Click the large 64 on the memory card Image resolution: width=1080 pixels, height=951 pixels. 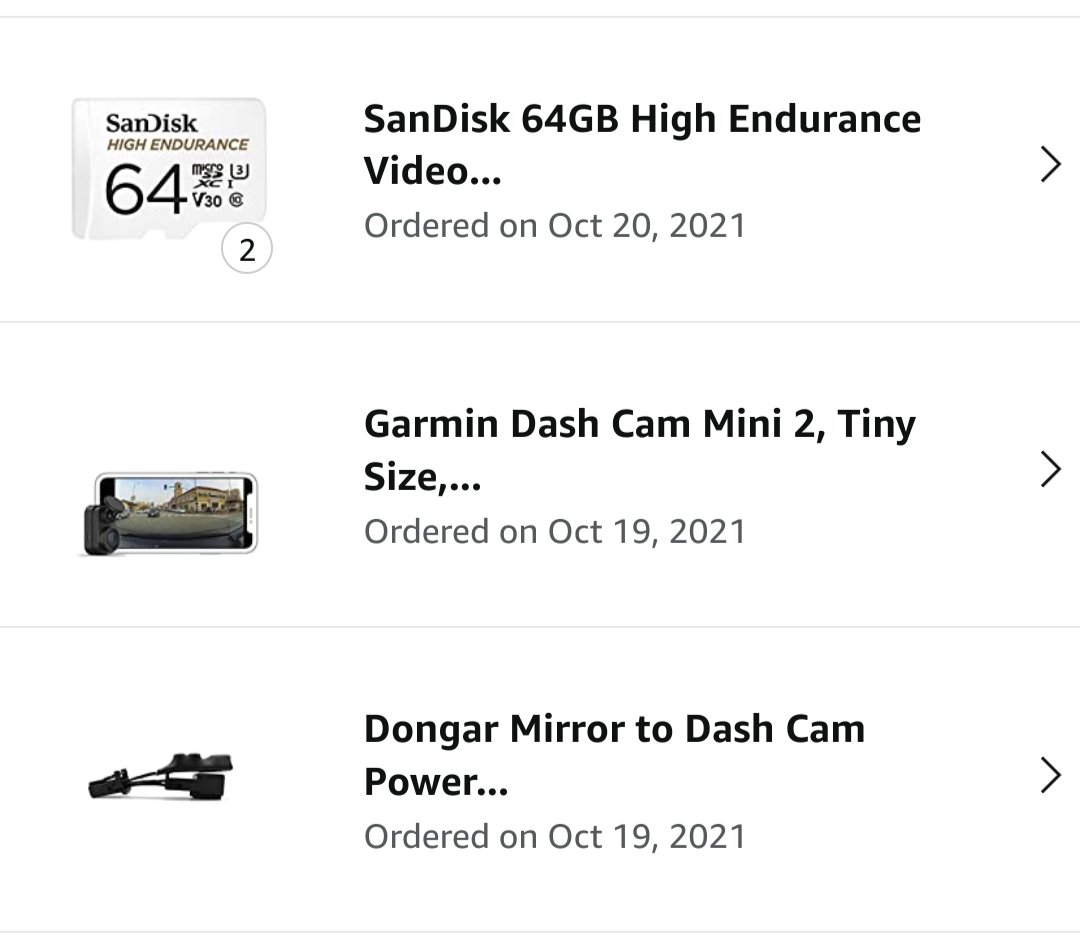(x=146, y=189)
